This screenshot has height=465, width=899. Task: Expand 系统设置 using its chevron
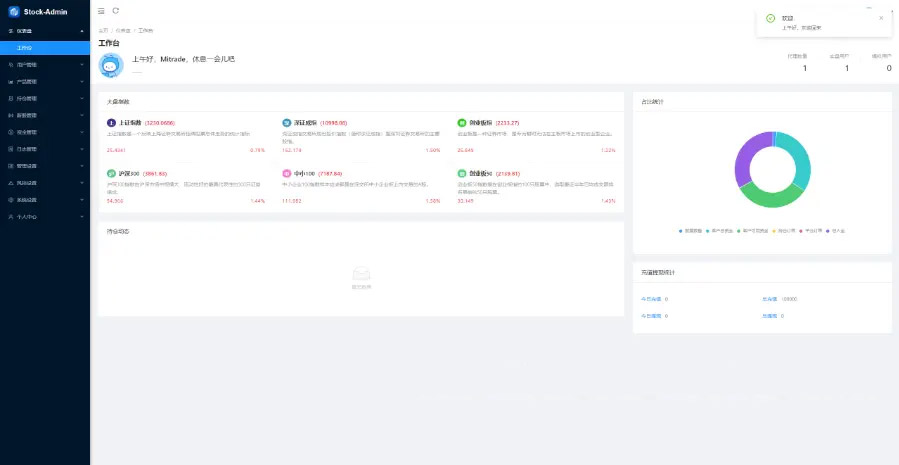point(82,200)
